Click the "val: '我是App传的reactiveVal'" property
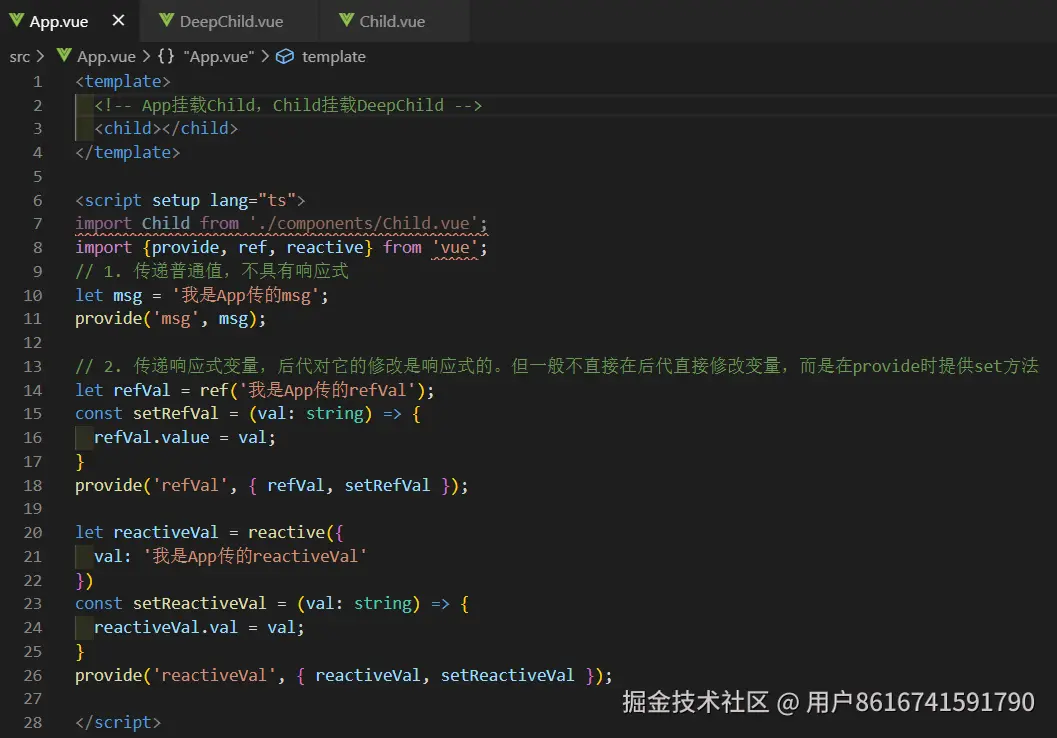The image size is (1057, 738). (x=231, y=556)
